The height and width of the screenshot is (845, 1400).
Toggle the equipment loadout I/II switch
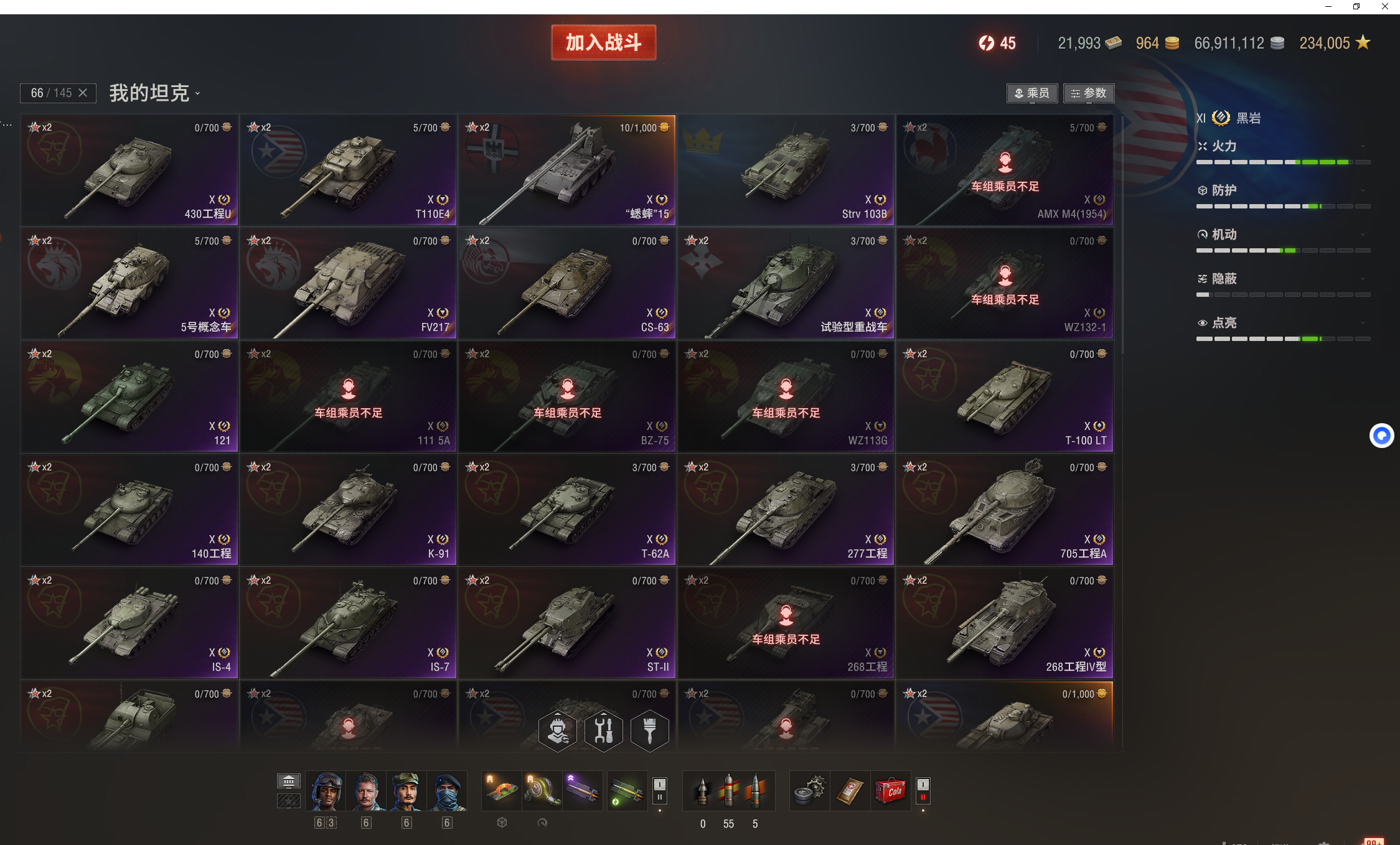click(660, 791)
